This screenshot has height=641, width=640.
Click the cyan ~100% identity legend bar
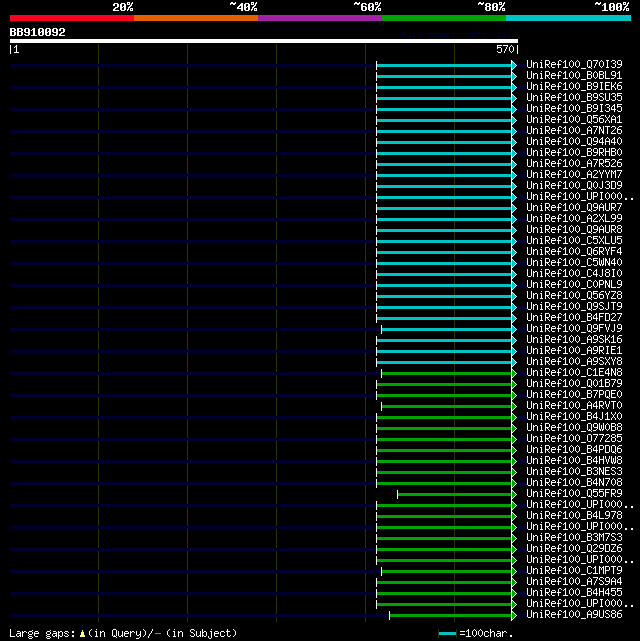(x=568, y=18)
